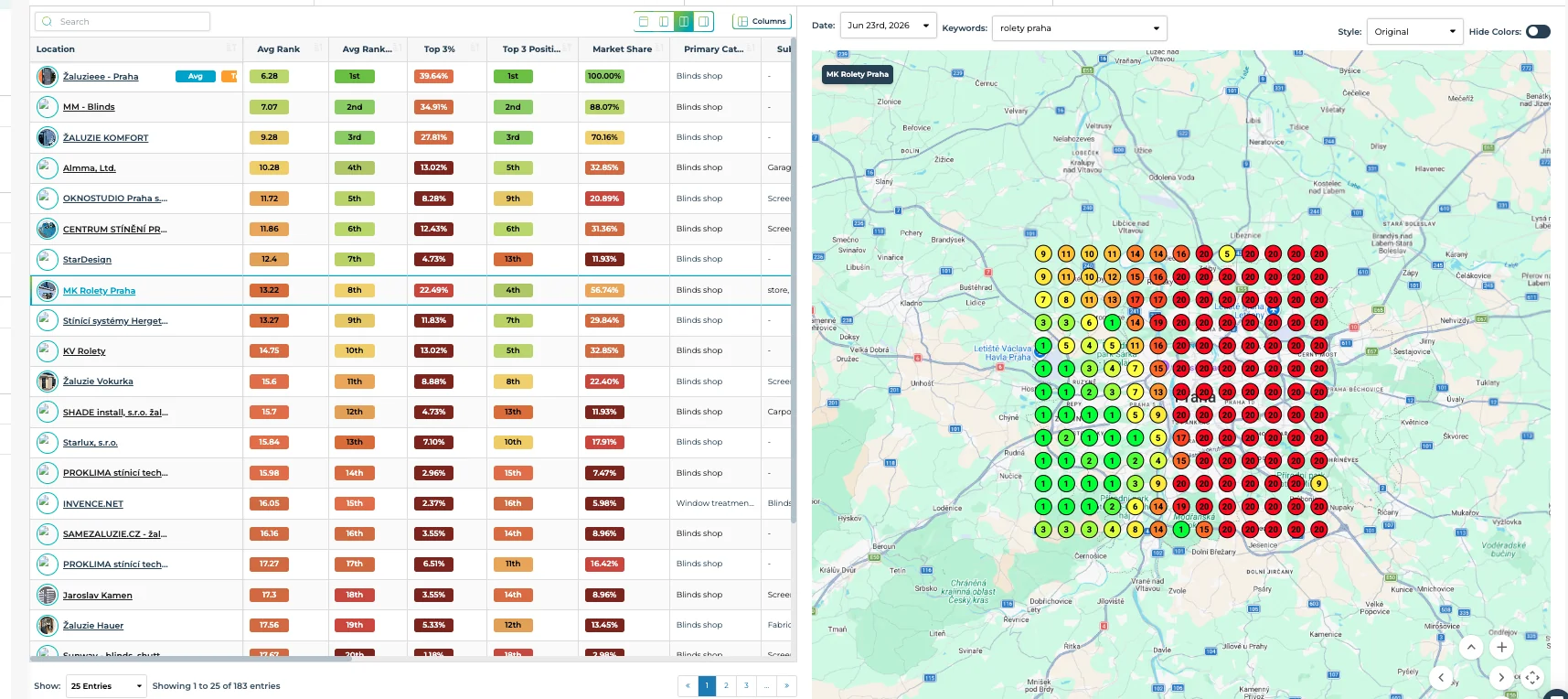Click Jaroslav Kamen profile avatar
The height and width of the screenshot is (699, 1568).
point(48,595)
